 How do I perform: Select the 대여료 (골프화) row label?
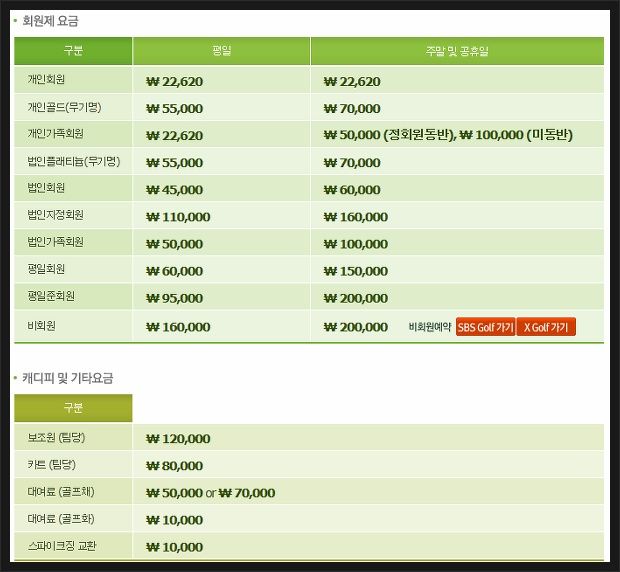[x=61, y=519]
